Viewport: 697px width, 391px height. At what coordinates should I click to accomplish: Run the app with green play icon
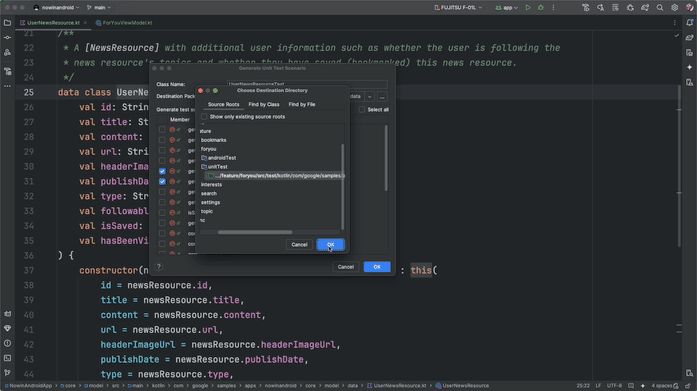coord(528,8)
